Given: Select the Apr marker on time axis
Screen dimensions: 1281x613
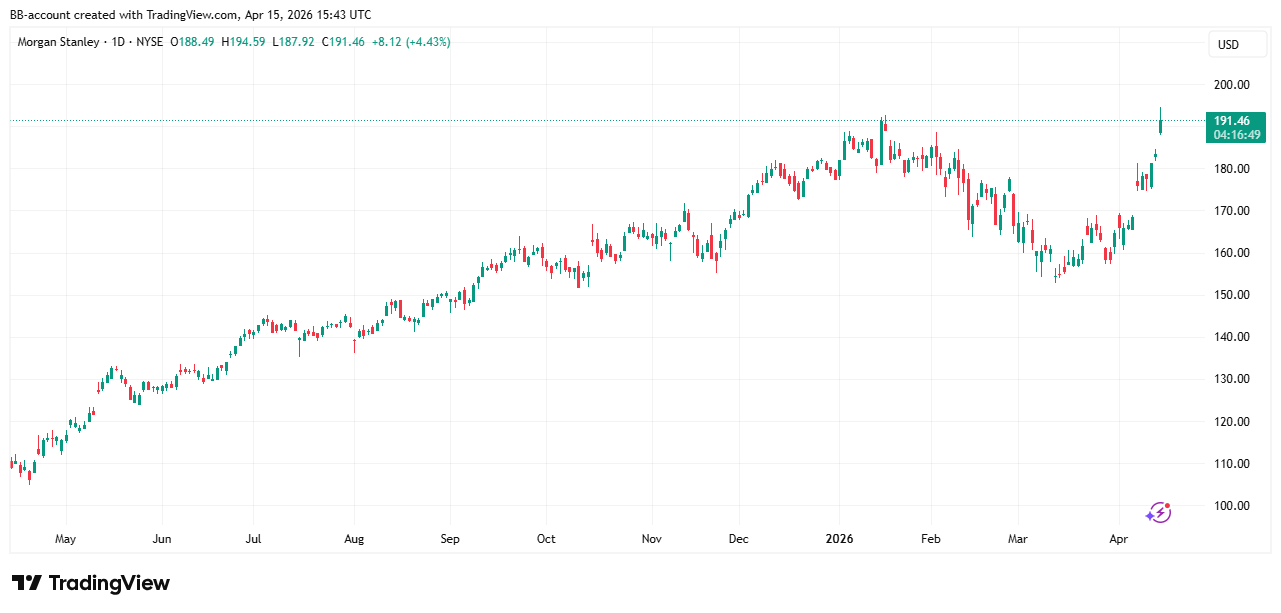Looking at the screenshot, I should tap(1119, 539).
